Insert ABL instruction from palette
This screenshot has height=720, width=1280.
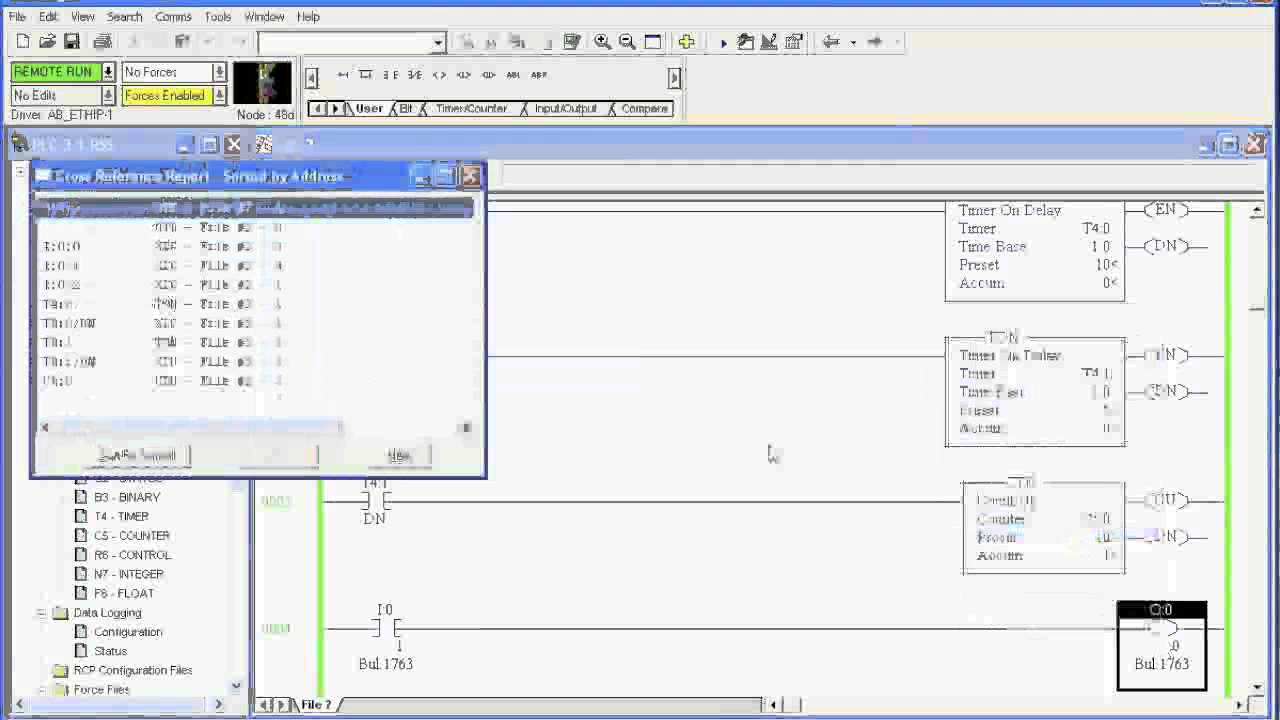click(513, 75)
